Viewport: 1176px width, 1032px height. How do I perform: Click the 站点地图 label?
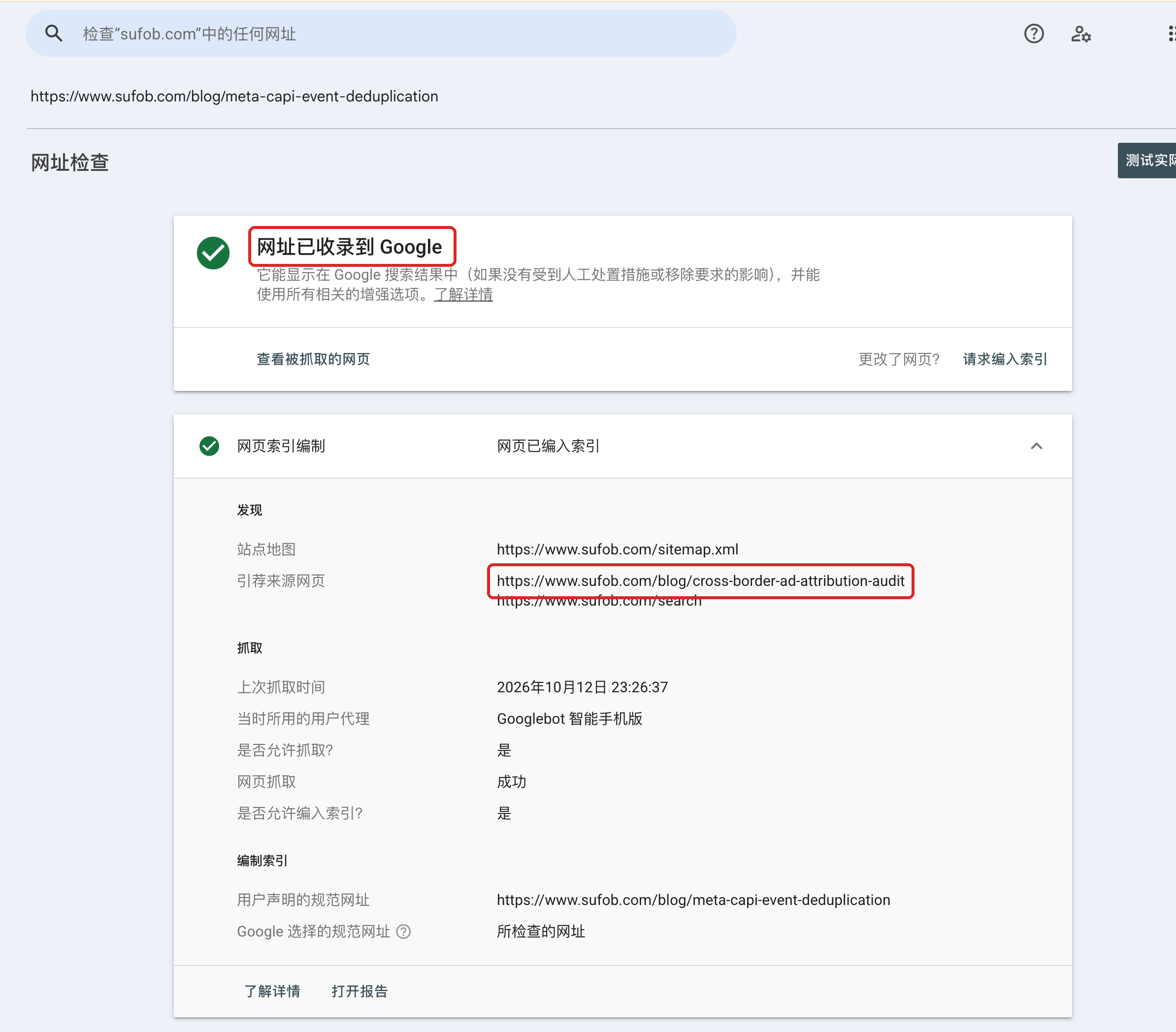click(266, 549)
